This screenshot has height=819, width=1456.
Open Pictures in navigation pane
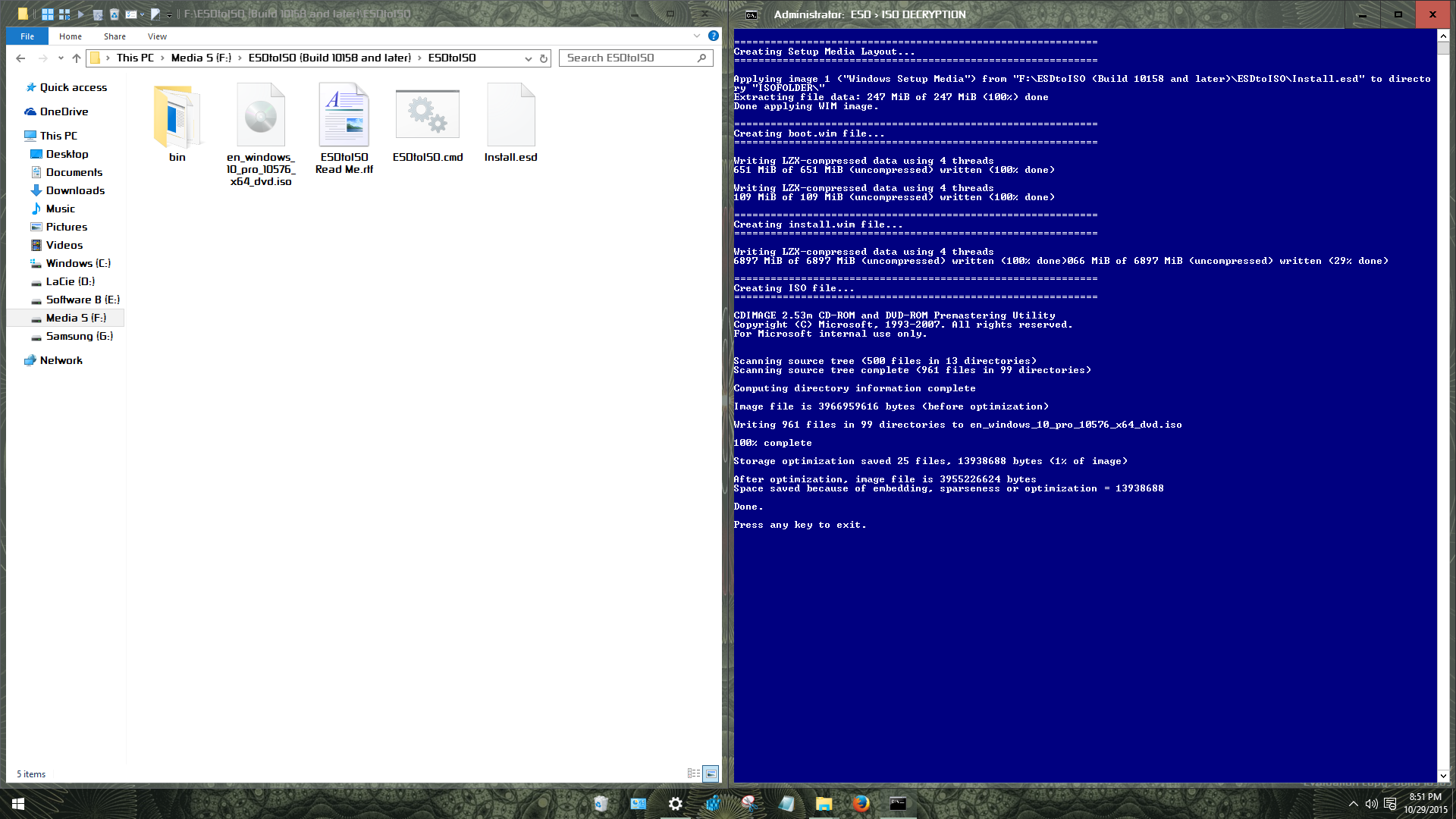pos(59,227)
